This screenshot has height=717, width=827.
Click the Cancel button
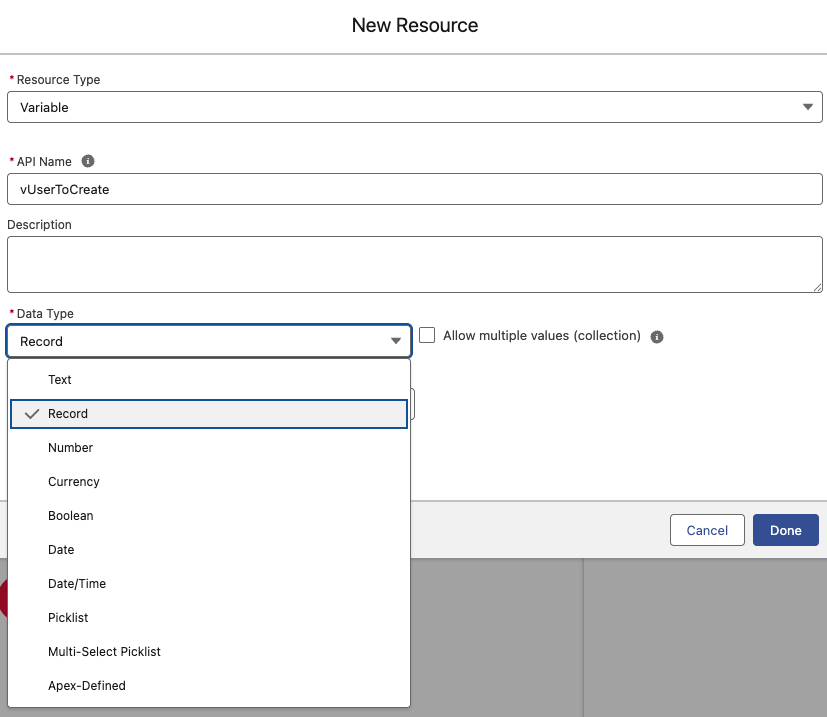click(707, 530)
